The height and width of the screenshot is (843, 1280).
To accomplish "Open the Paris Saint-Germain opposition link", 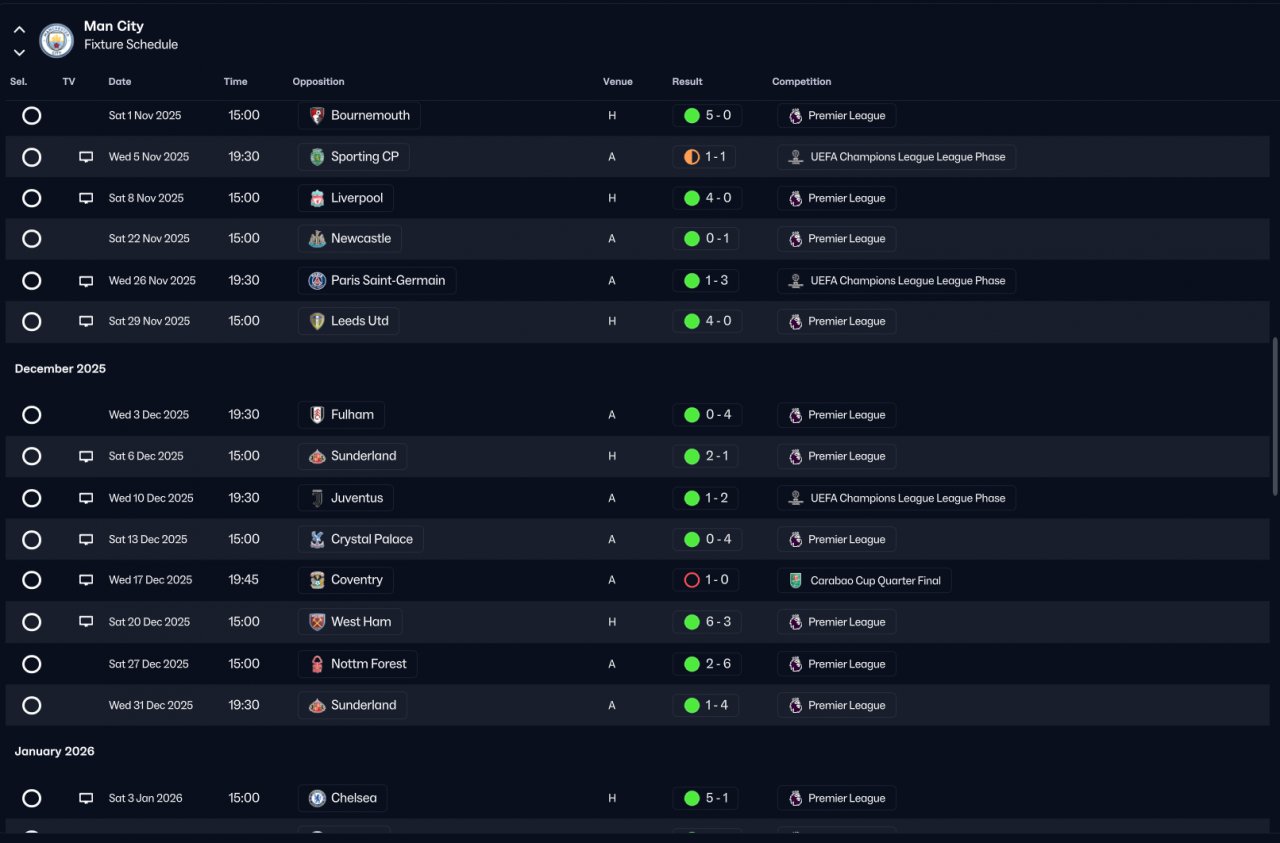I will click(x=377, y=281).
